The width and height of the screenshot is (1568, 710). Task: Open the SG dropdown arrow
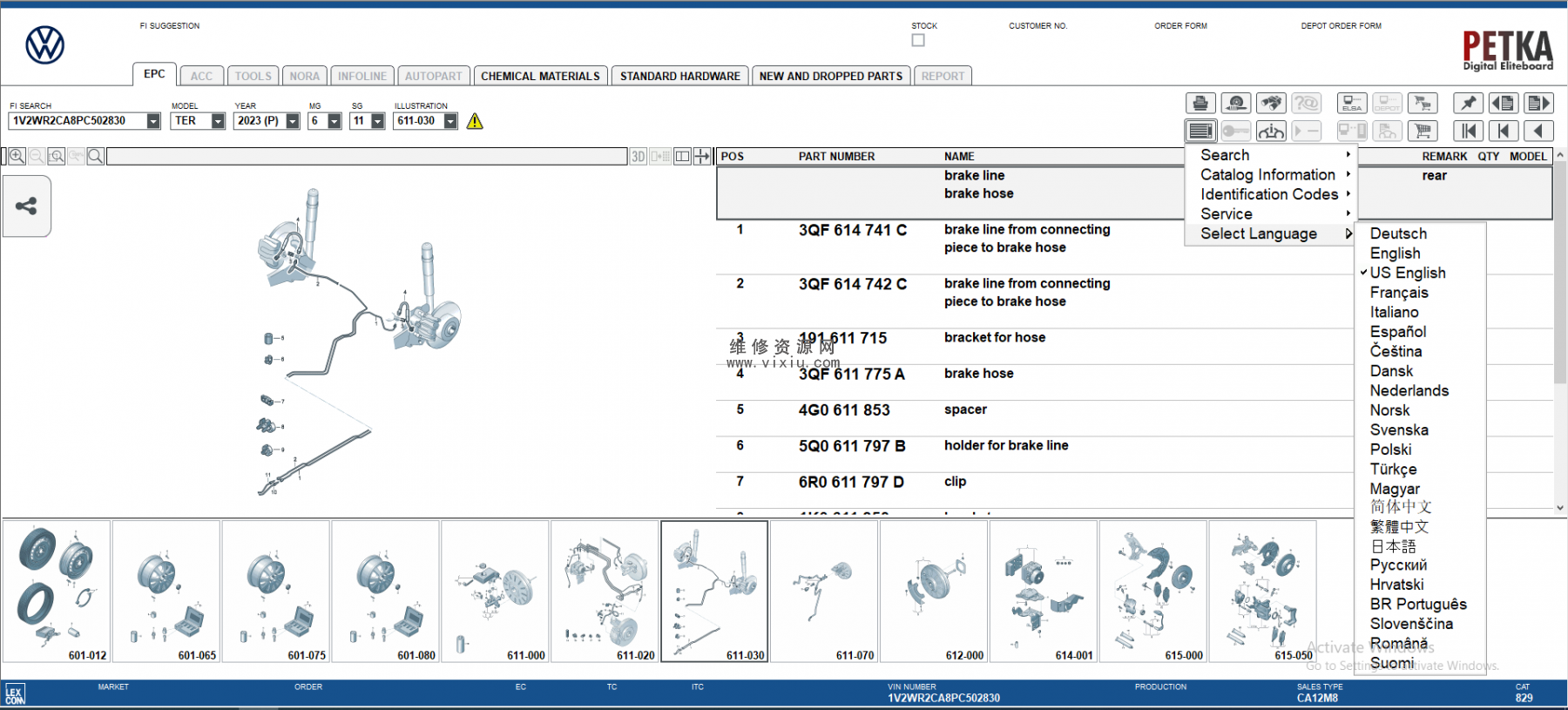pyautogui.click(x=378, y=121)
